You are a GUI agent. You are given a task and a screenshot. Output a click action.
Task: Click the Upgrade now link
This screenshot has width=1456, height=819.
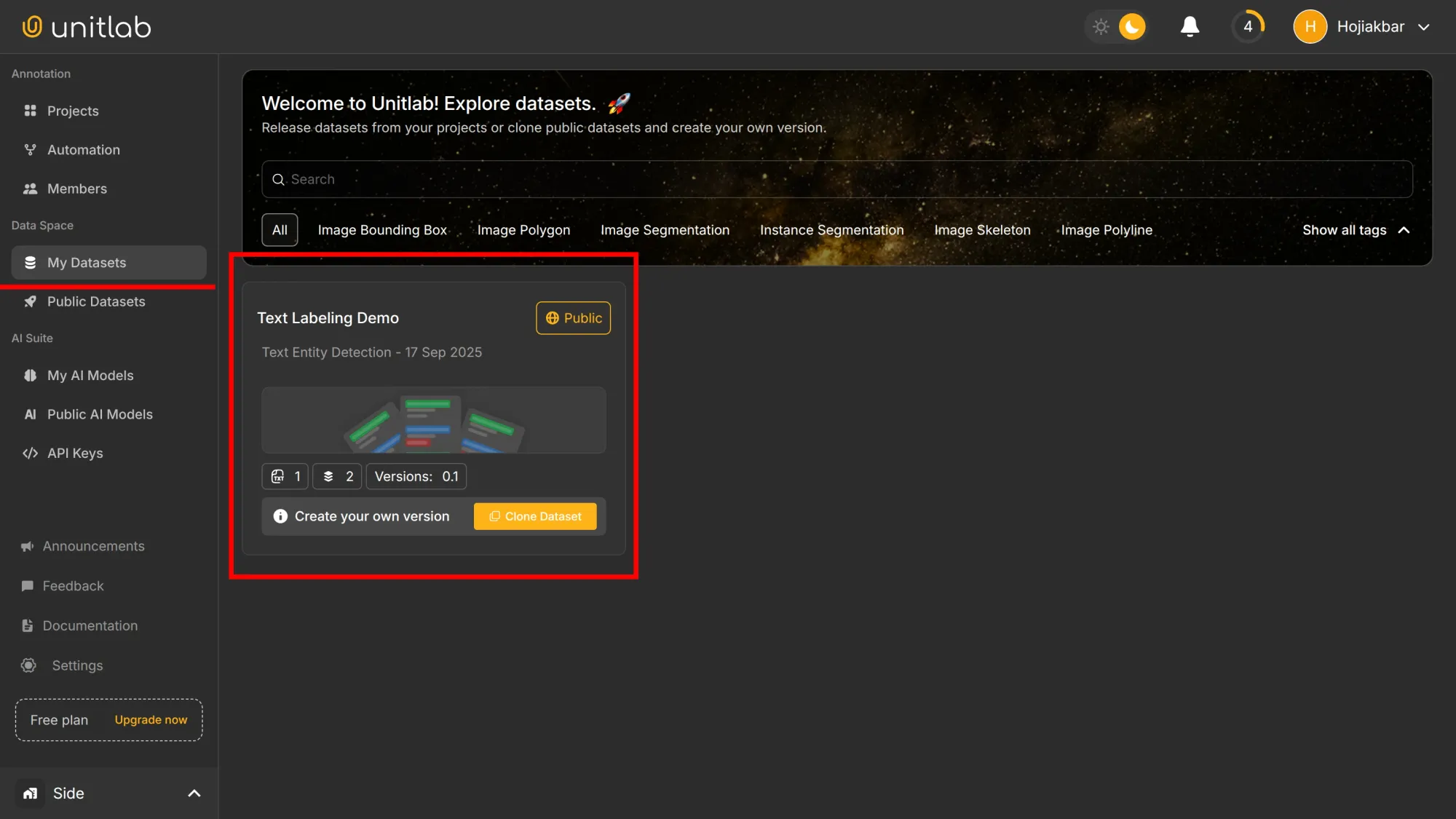point(151,719)
